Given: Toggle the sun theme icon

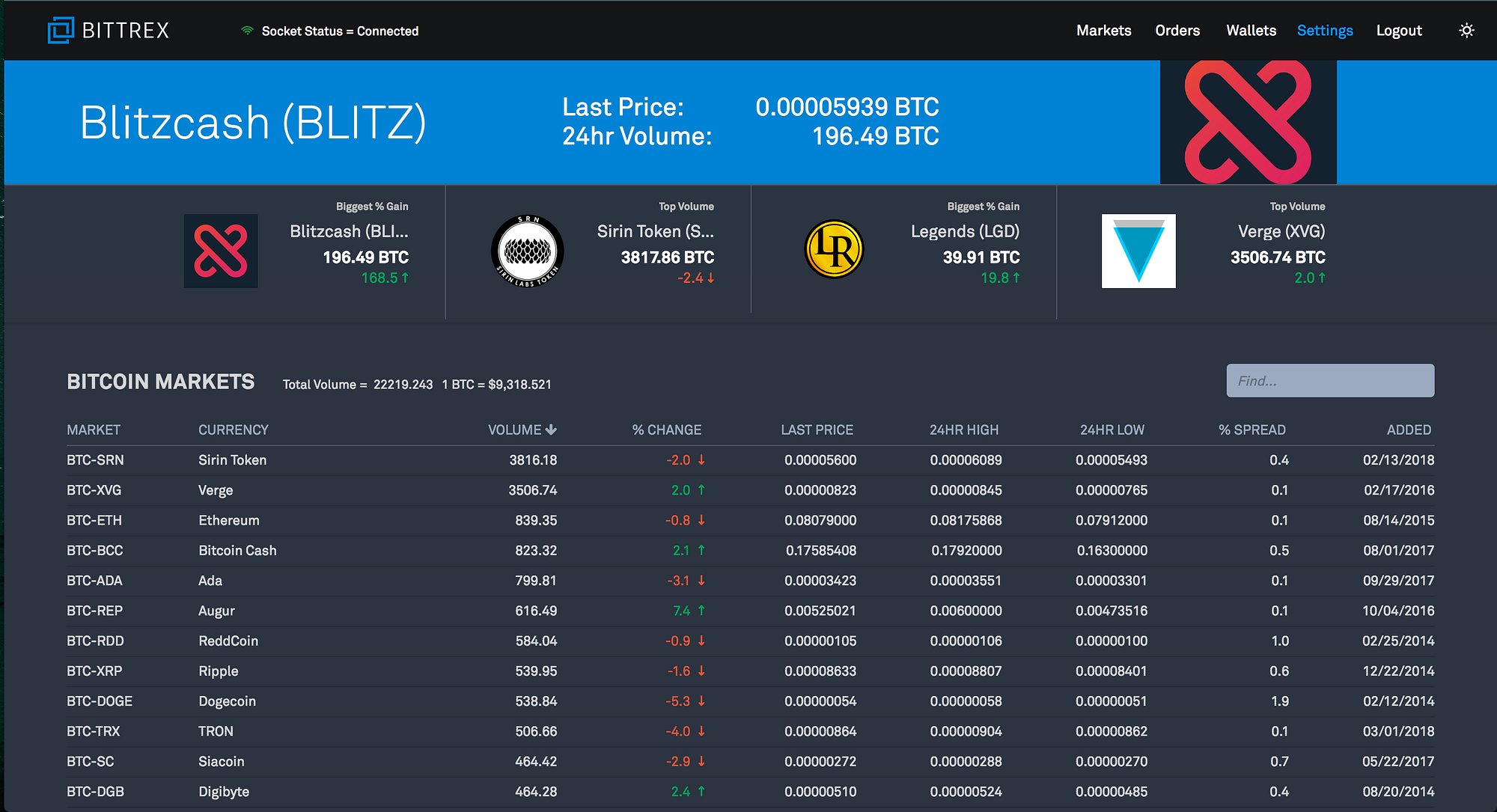Looking at the screenshot, I should point(1467,31).
